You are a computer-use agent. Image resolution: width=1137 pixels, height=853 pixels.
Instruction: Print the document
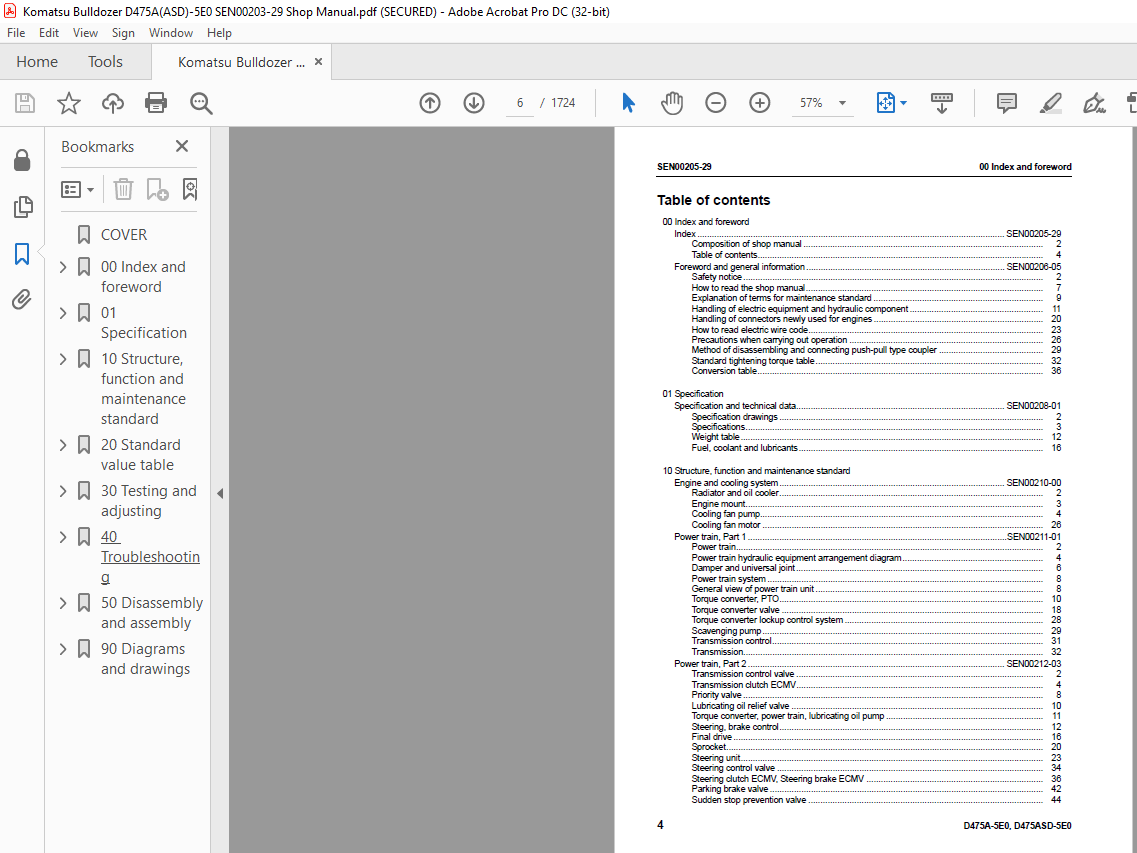[x=156, y=103]
